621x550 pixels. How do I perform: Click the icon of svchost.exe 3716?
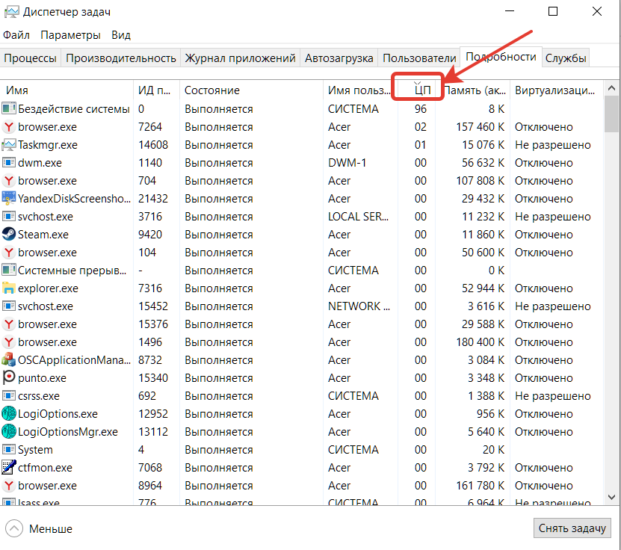click(x=9, y=216)
